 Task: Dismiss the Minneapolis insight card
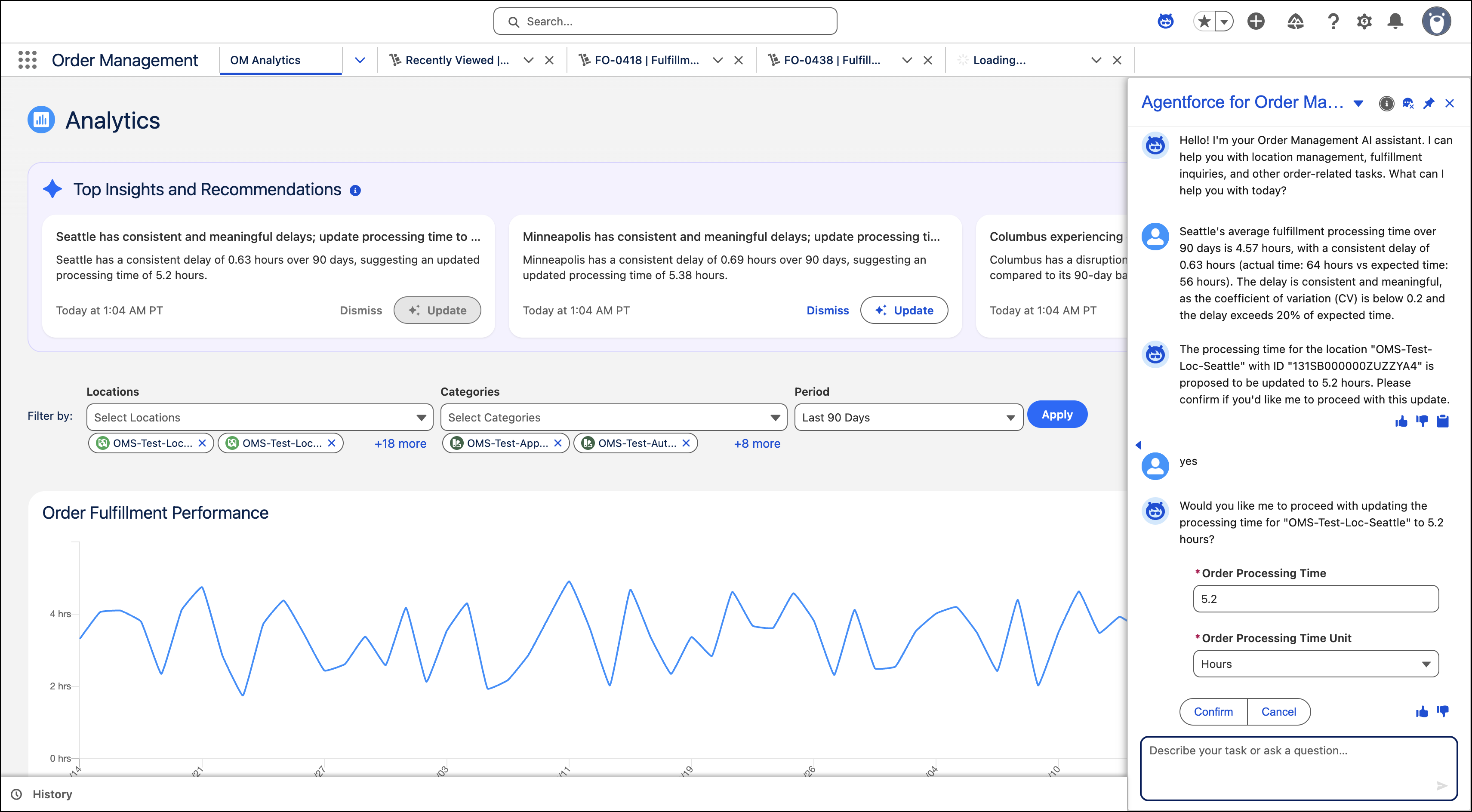[828, 310]
